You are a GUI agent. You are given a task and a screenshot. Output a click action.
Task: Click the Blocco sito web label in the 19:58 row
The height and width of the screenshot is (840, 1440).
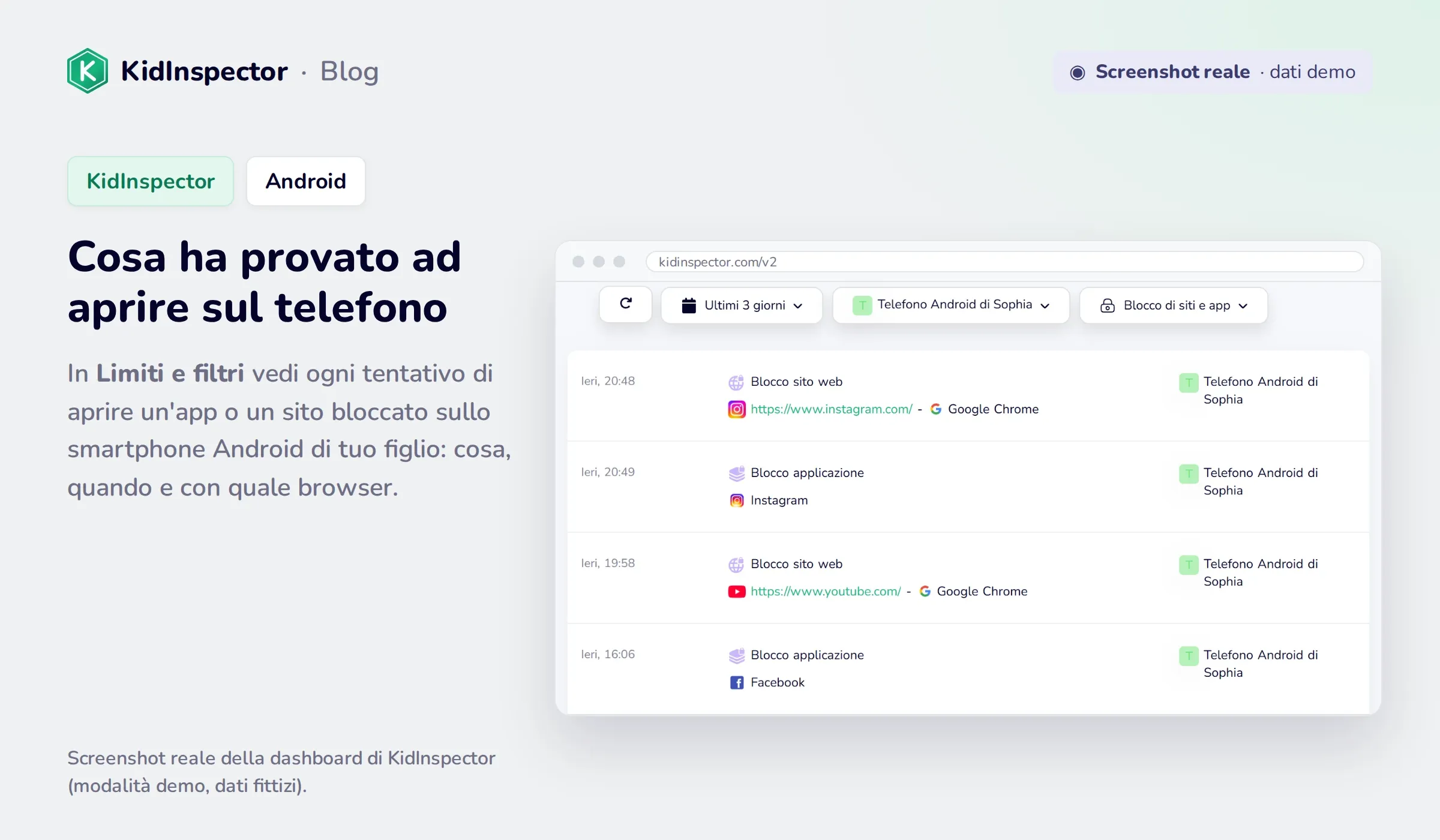tap(797, 564)
